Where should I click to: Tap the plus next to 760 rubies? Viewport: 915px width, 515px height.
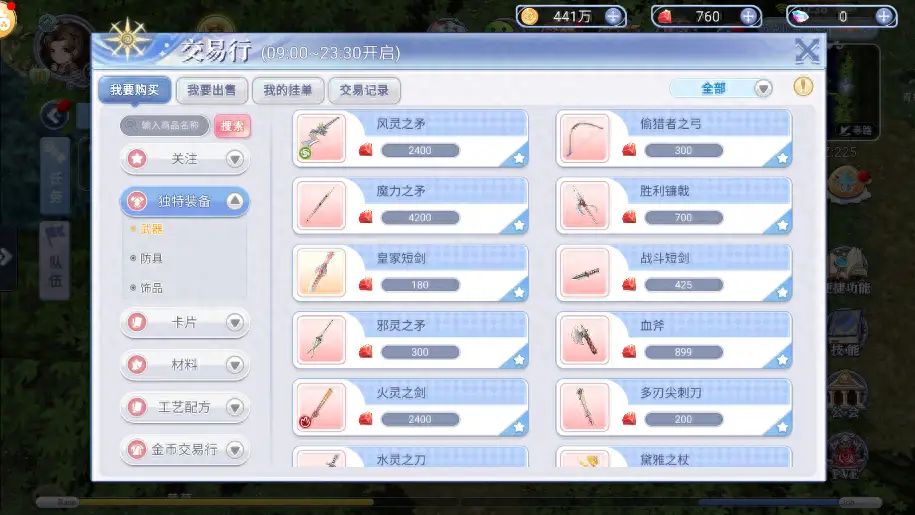point(748,16)
